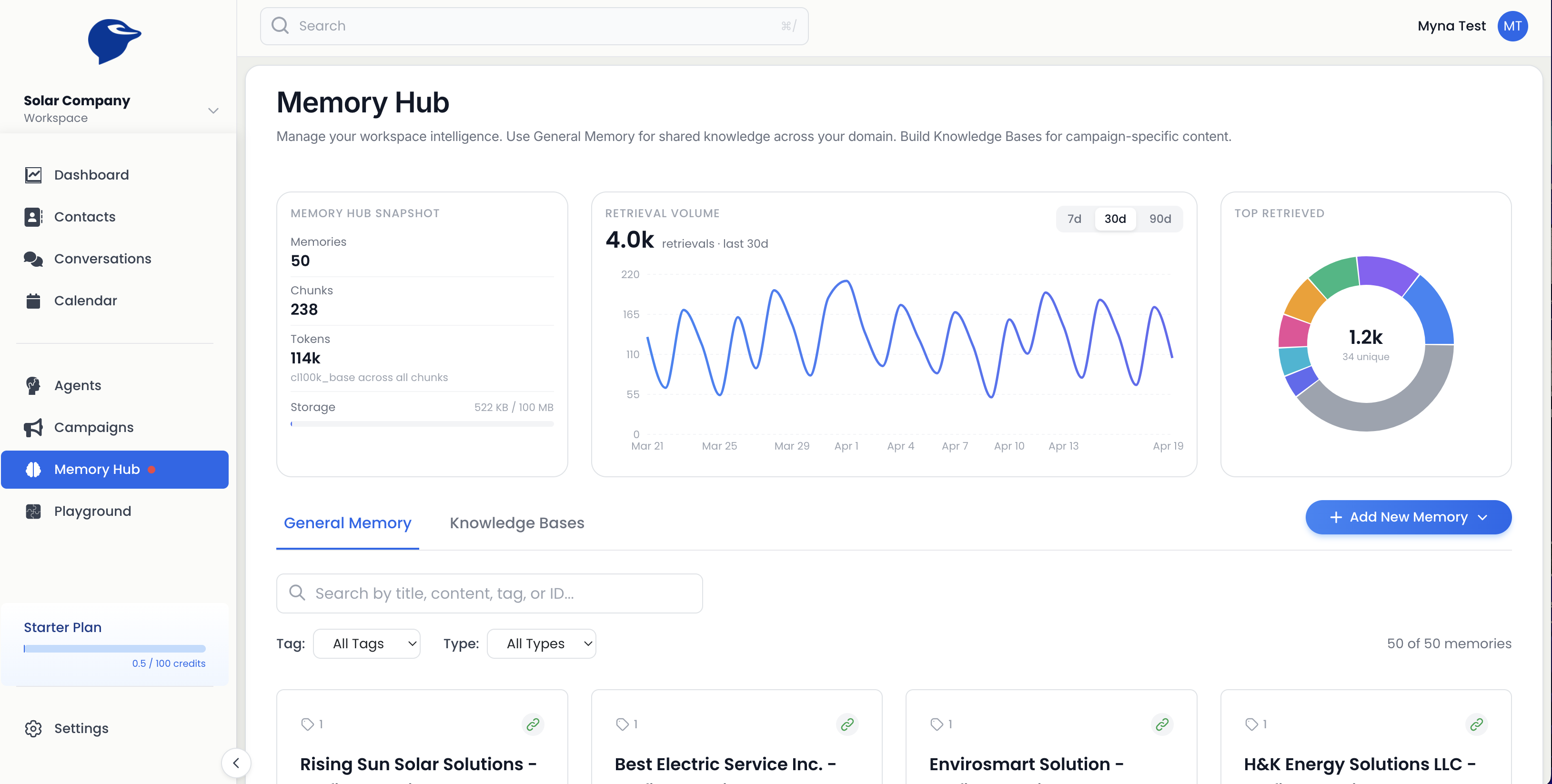The image size is (1552, 784).
Task: Switch retrieval volume range to 90d
Action: 1159,219
